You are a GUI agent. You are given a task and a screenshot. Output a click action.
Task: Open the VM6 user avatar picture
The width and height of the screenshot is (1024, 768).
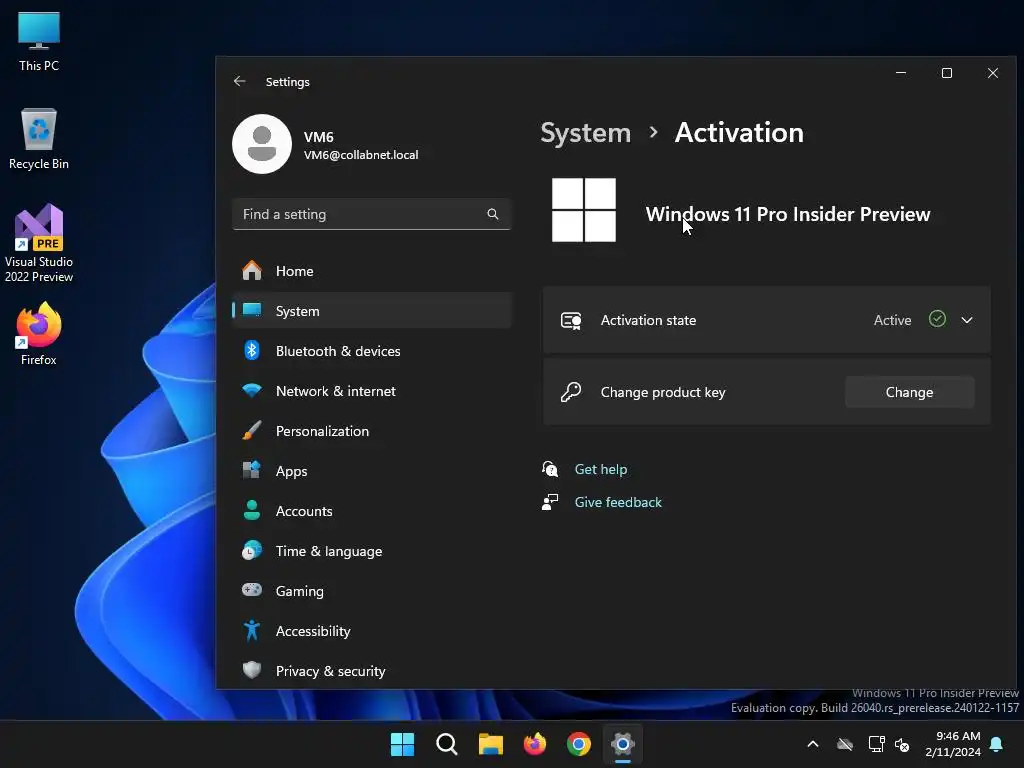(x=262, y=144)
